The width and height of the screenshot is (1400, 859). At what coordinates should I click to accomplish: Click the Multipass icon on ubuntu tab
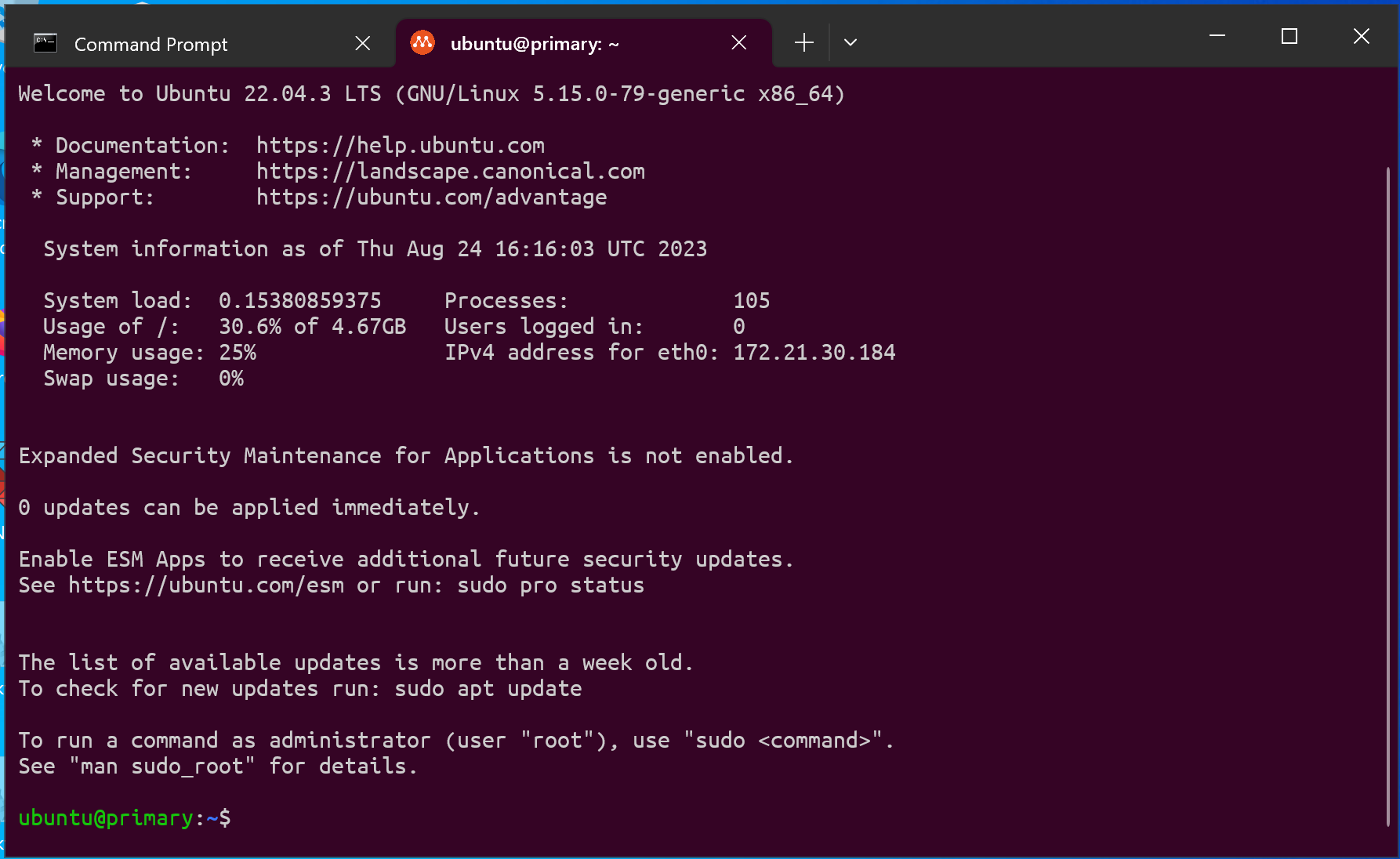(423, 43)
